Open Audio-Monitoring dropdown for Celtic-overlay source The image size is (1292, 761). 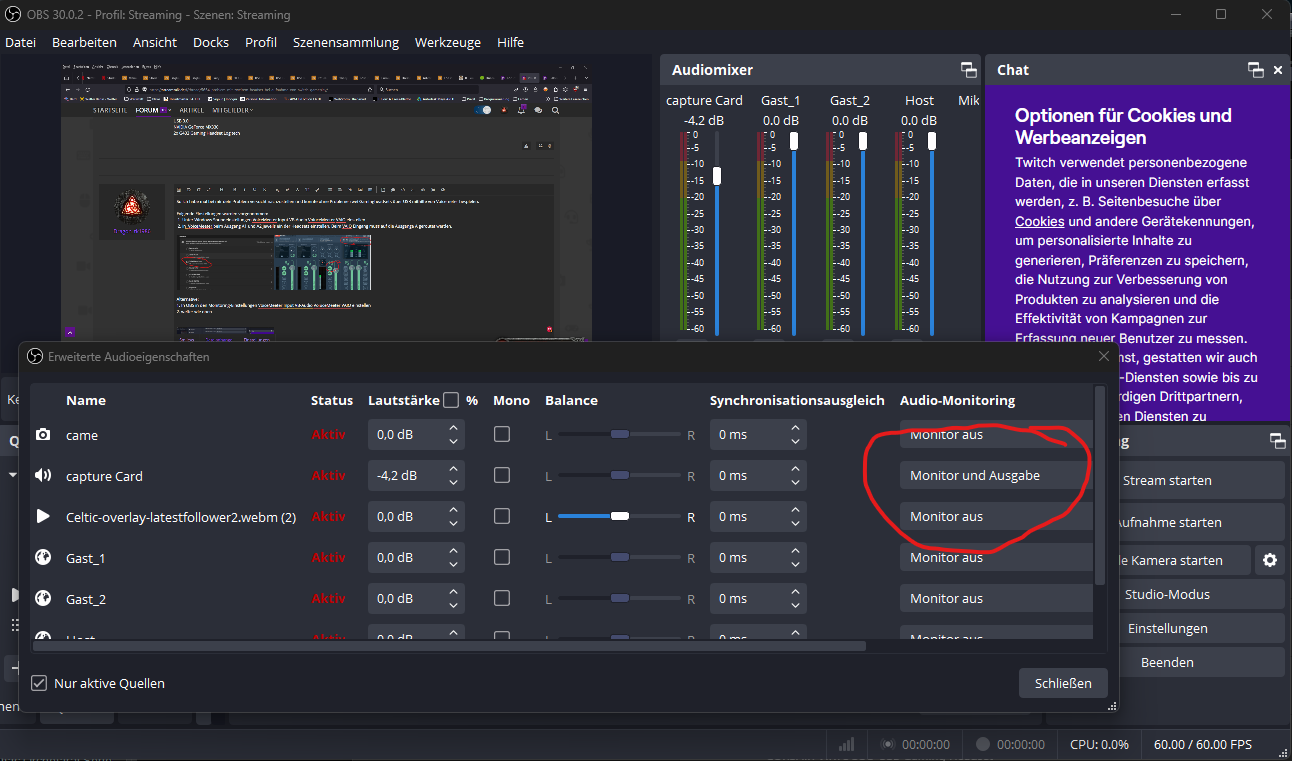pyautogui.click(x=994, y=517)
